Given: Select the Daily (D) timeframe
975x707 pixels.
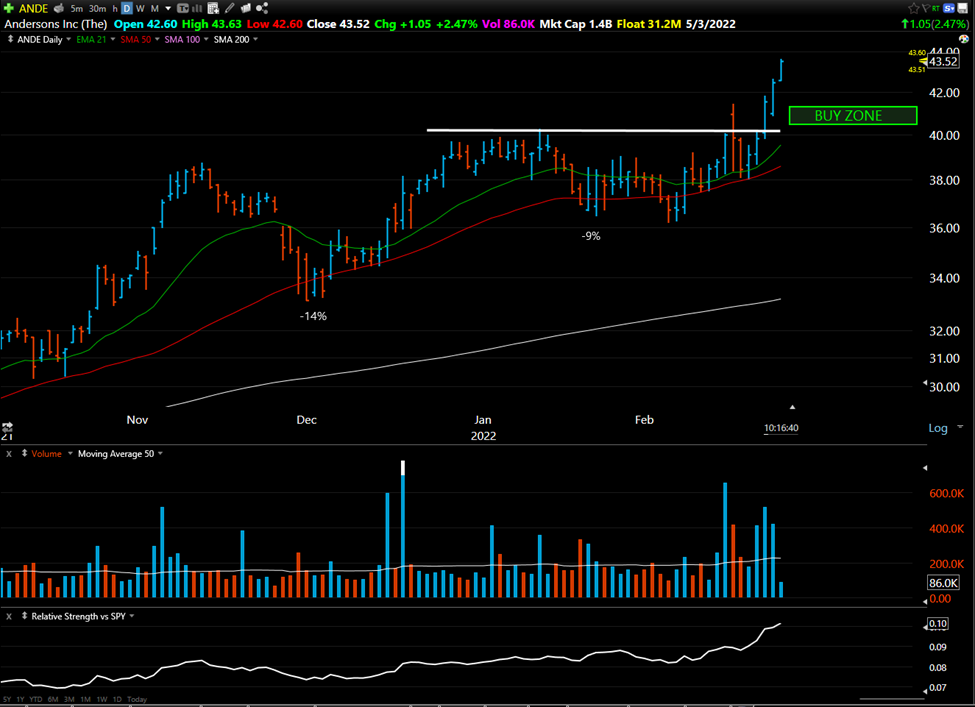Looking at the screenshot, I should 126,9.
